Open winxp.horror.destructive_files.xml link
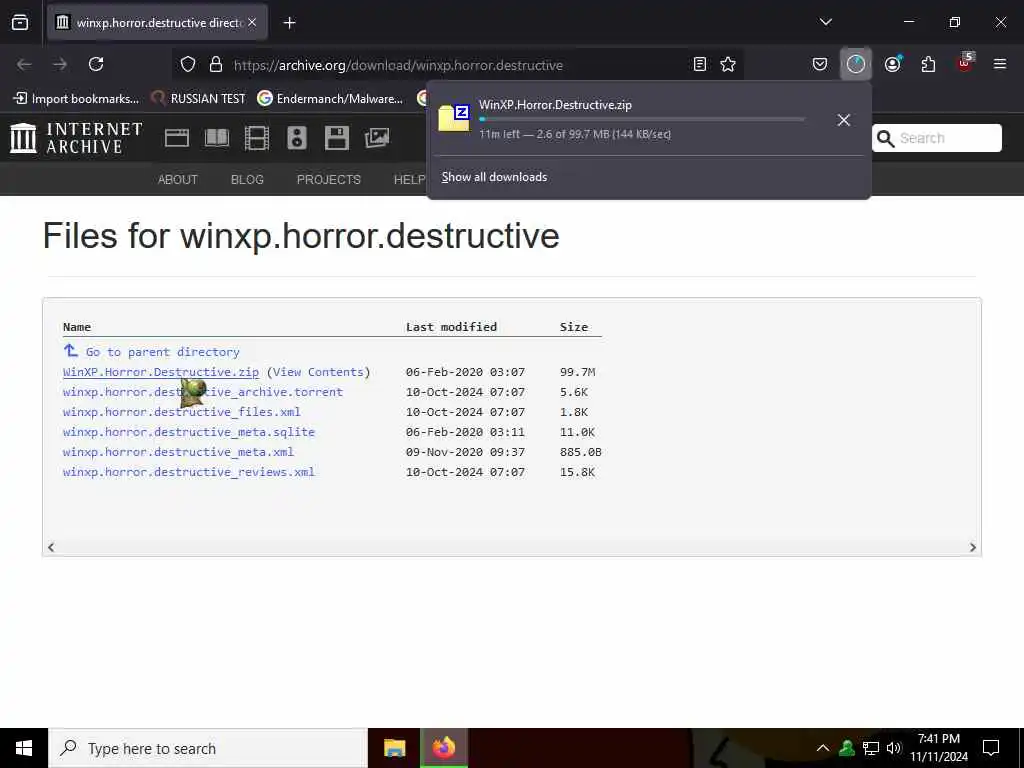The image size is (1024, 768). [182, 412]
